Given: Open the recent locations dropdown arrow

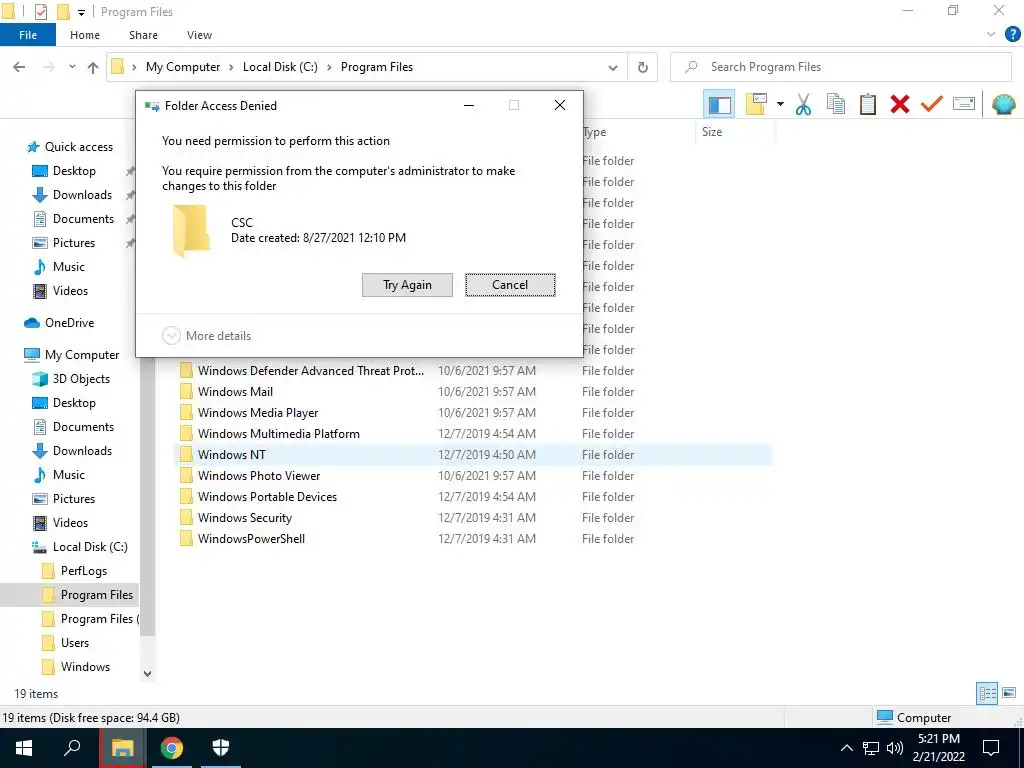Looking at the screenshot, I should [x=72, y=67].
